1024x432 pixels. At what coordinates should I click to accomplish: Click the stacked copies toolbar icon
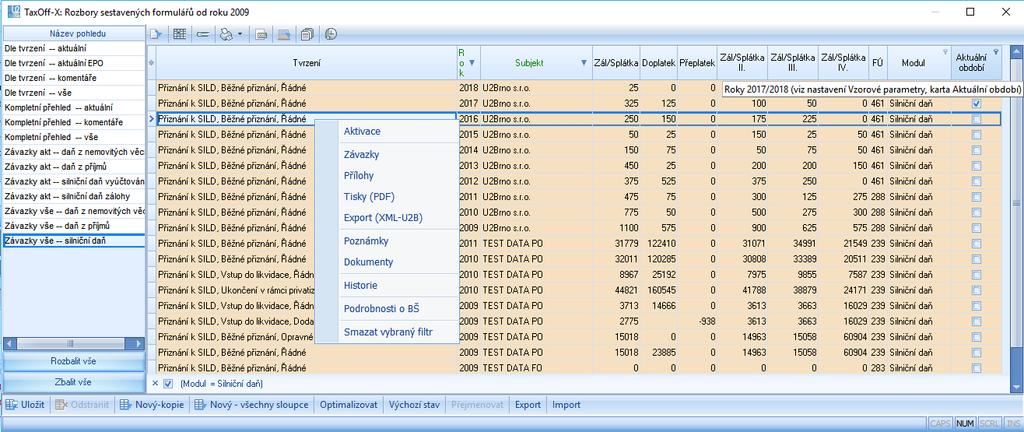point(308,35)
